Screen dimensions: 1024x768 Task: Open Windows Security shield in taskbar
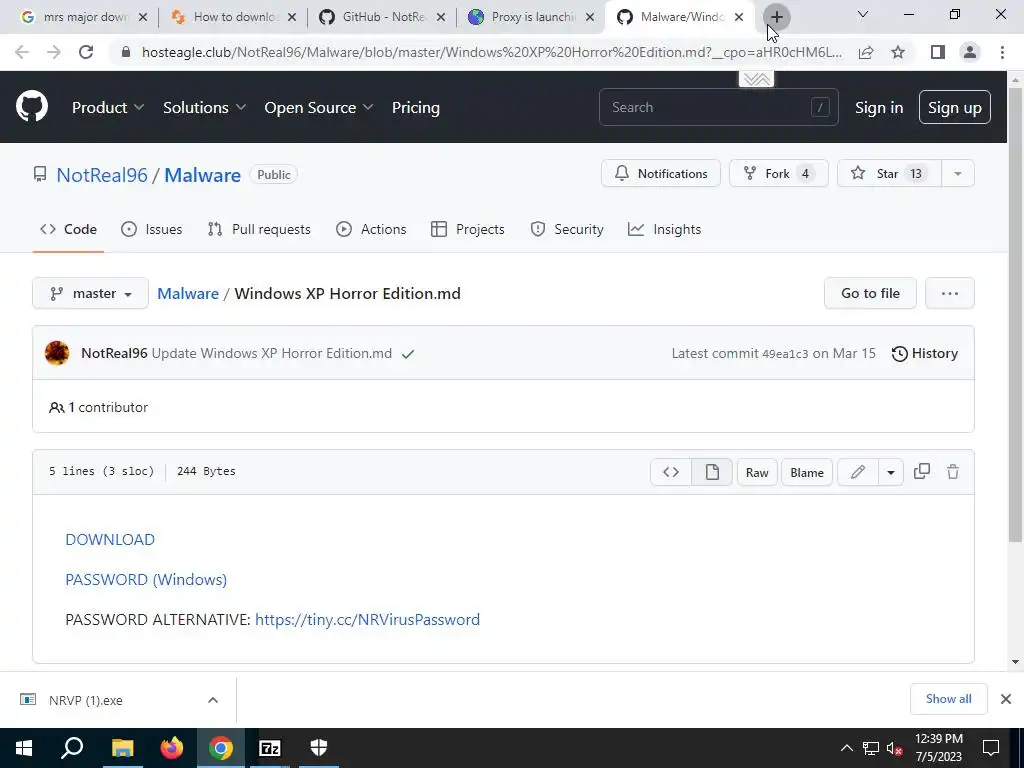(319, 748)
